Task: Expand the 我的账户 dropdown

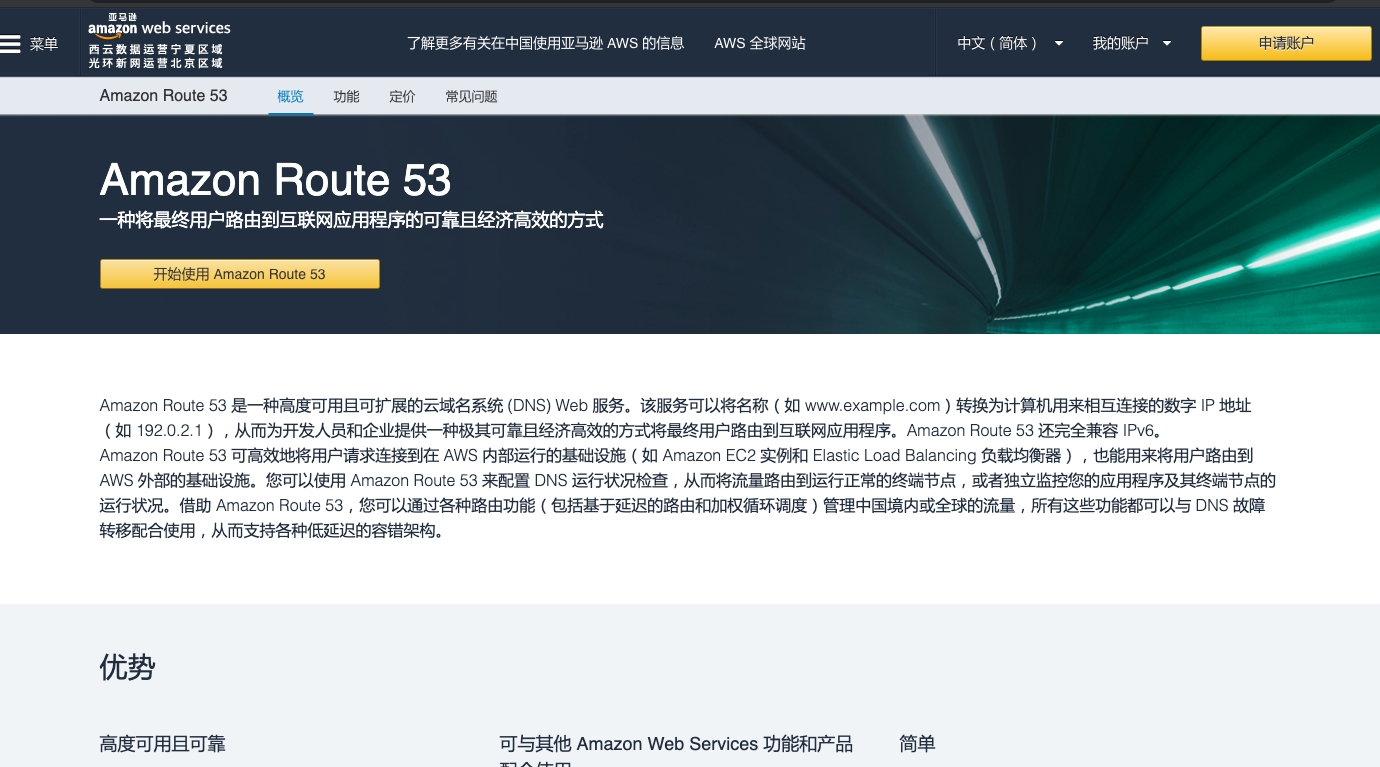Action: (1131, 43)
